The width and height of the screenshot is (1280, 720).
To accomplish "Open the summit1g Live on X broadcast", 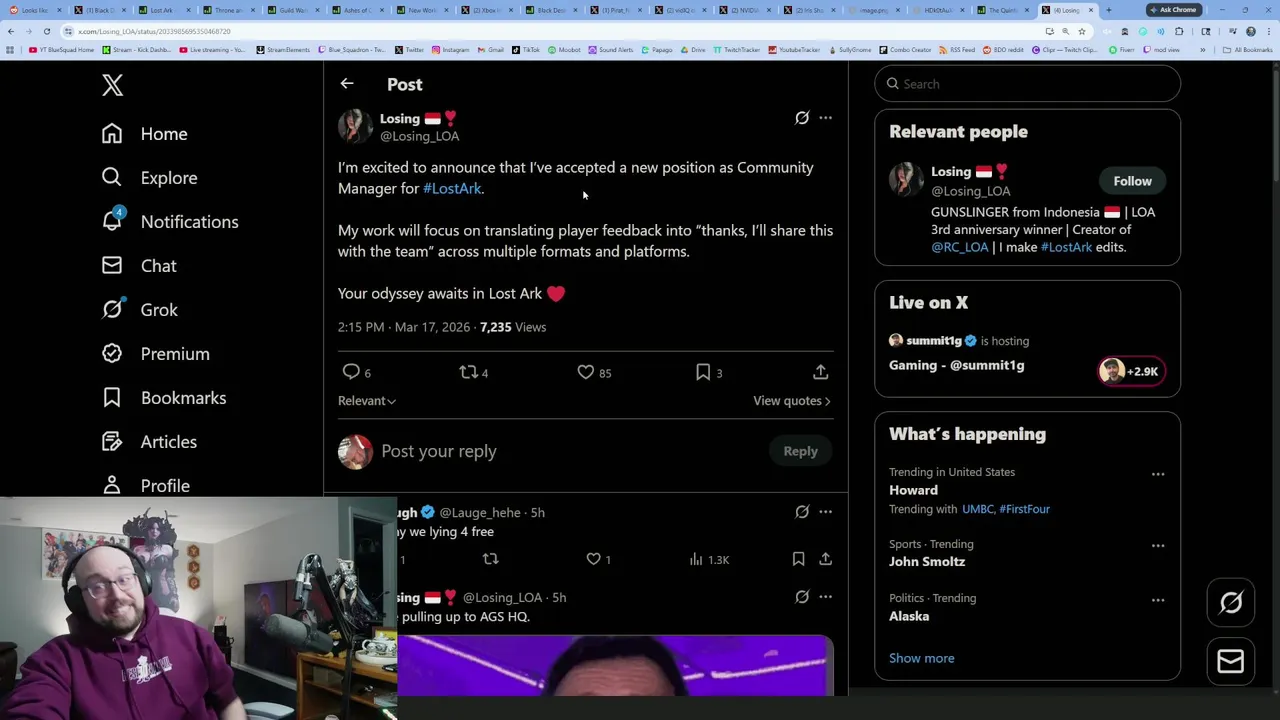I will [1027, 354].
